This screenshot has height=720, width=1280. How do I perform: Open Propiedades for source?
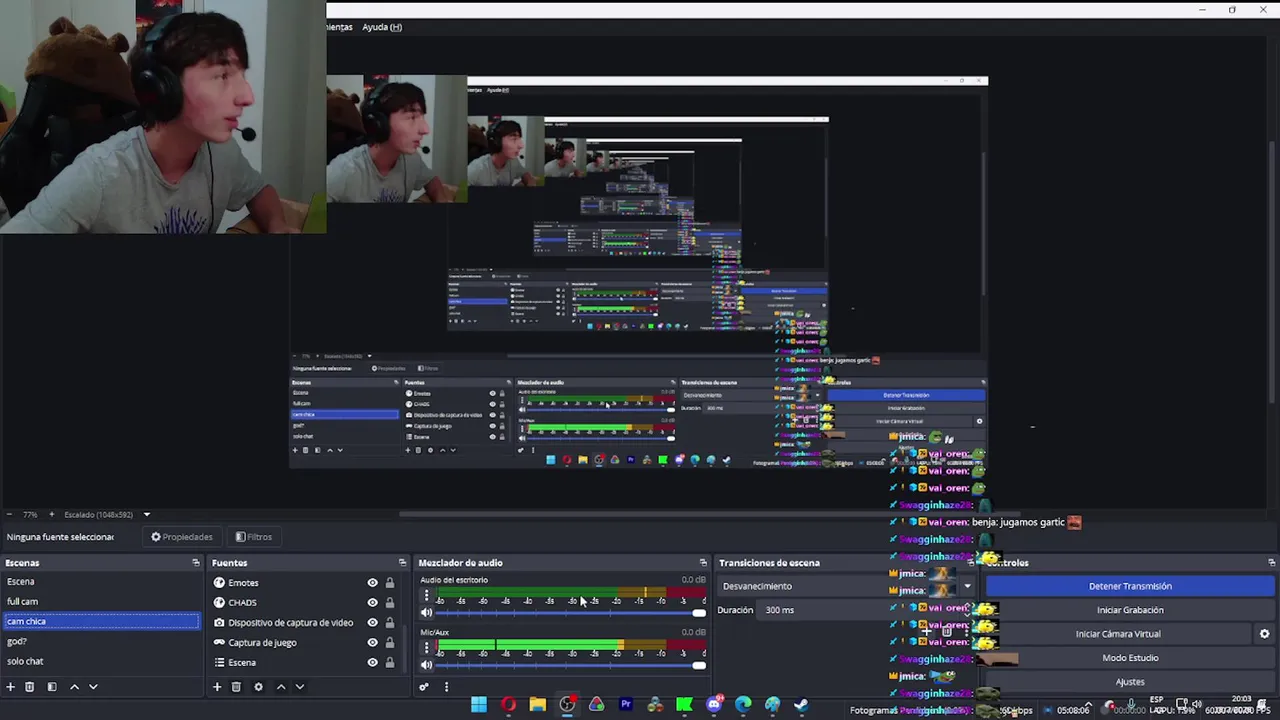coord(182,537)
